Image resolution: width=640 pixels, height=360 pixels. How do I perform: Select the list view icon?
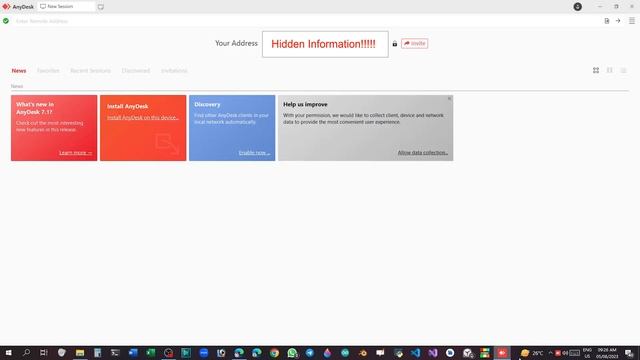(623, 71)
